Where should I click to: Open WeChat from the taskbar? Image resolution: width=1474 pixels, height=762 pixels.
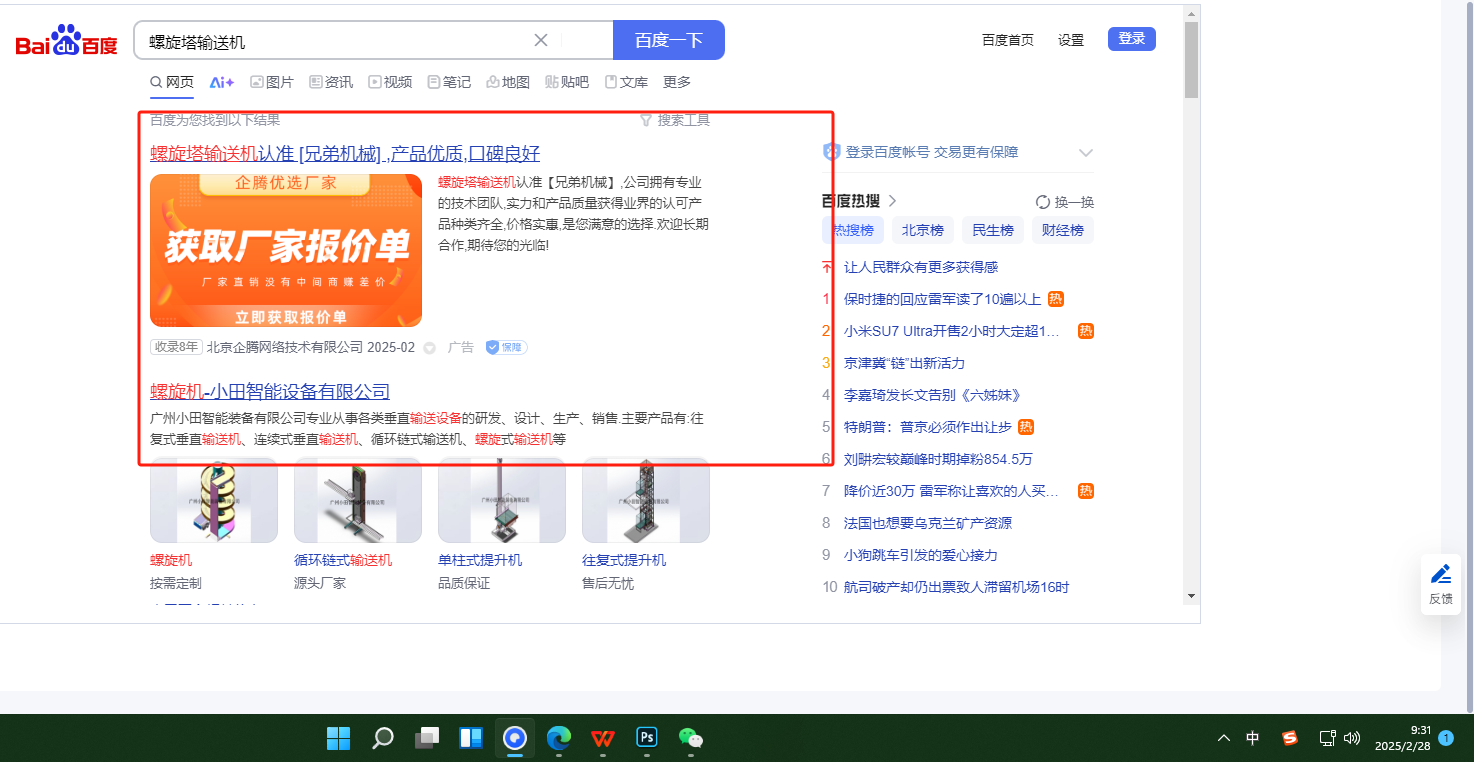coord(690,738)
